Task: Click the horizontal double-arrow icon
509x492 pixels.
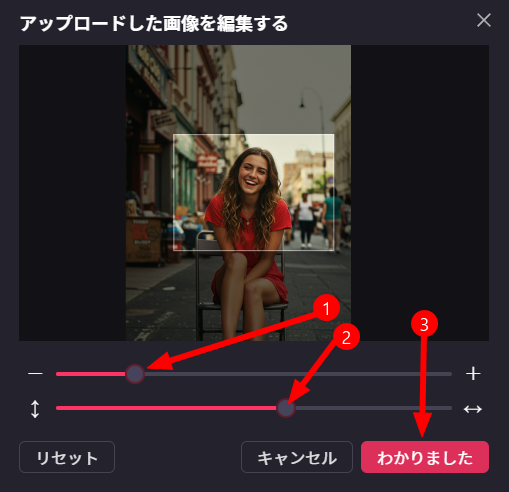Action: 473,409
